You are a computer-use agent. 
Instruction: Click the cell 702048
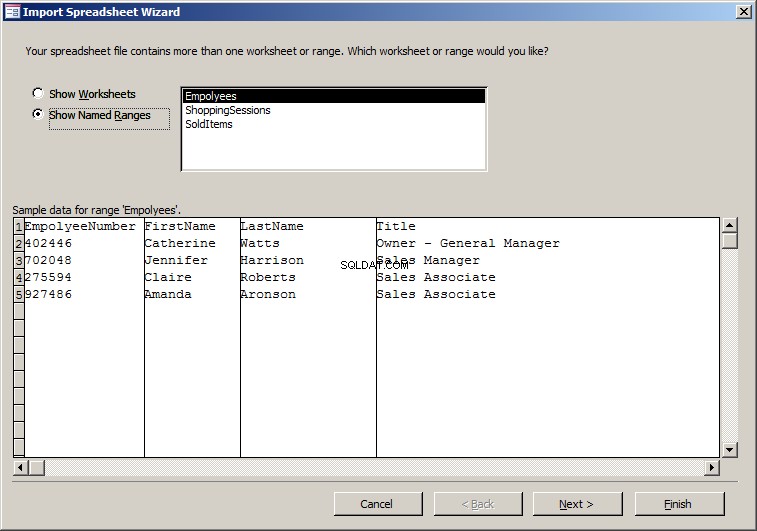[x=84, y=260]
